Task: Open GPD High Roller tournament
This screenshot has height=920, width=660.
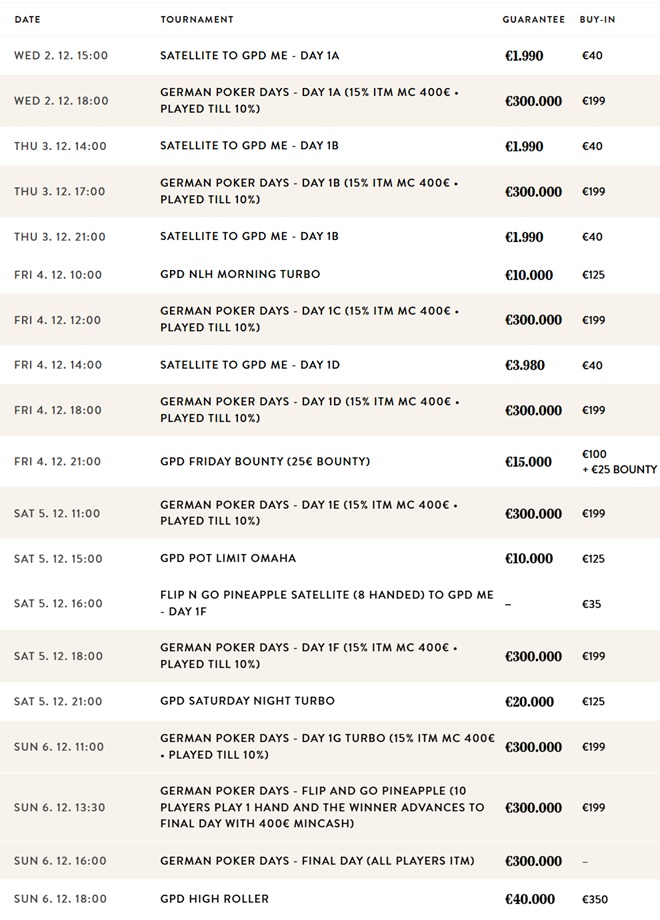Action: click(x=215, y=898)
